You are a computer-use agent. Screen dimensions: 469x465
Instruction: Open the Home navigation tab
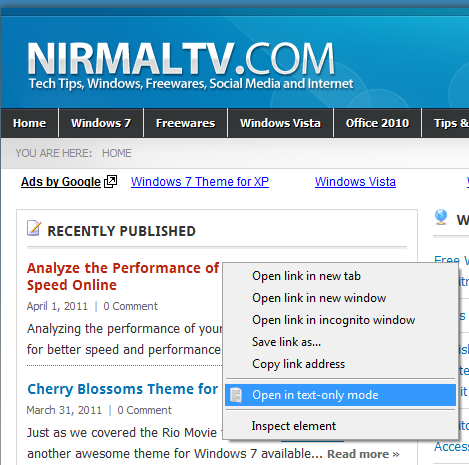(30, 123)
